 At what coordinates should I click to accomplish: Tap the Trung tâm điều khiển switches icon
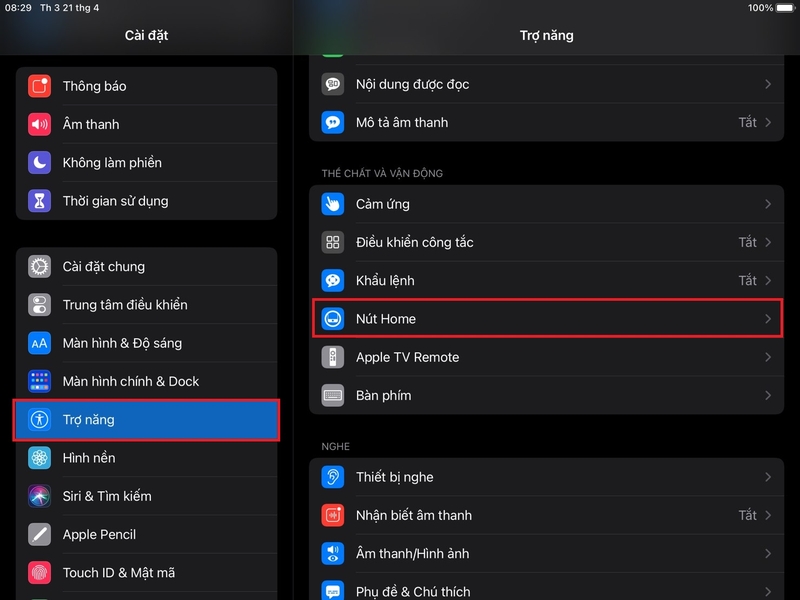[39, 305]
